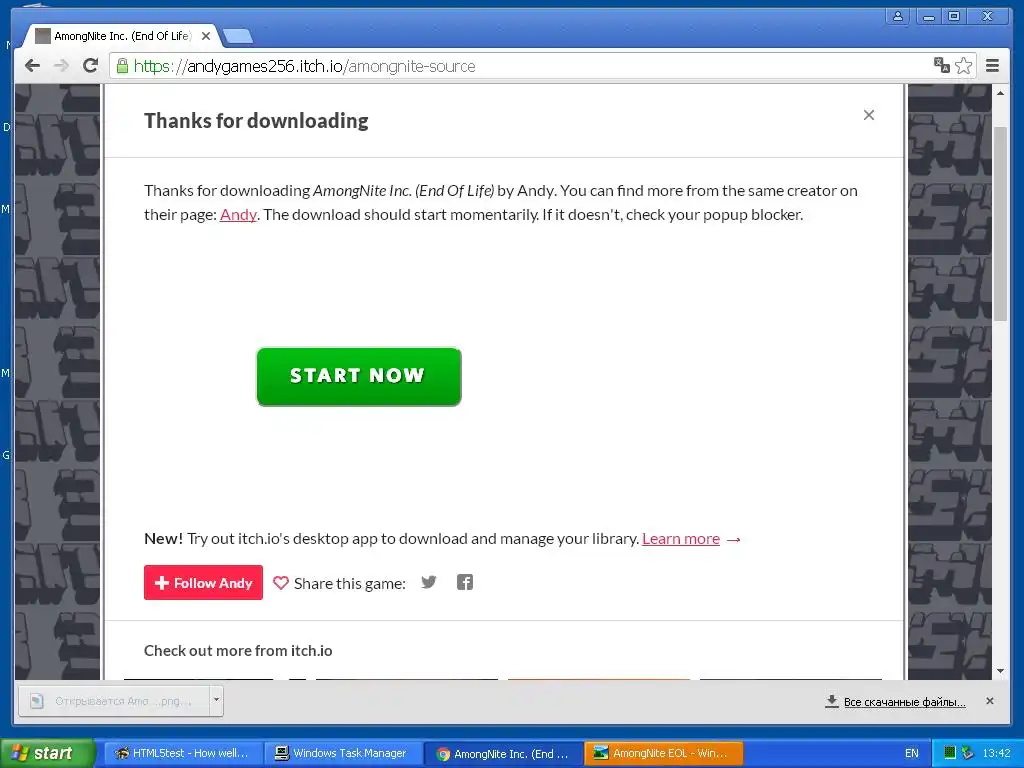Click the Check out more from itch.io text
1024x768 pixels.
238,650
